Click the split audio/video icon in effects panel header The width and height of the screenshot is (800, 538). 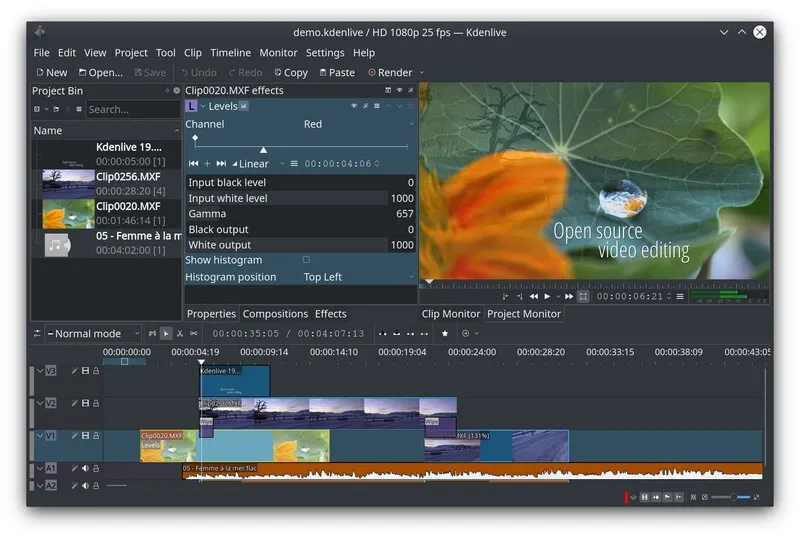coord(388,90)
